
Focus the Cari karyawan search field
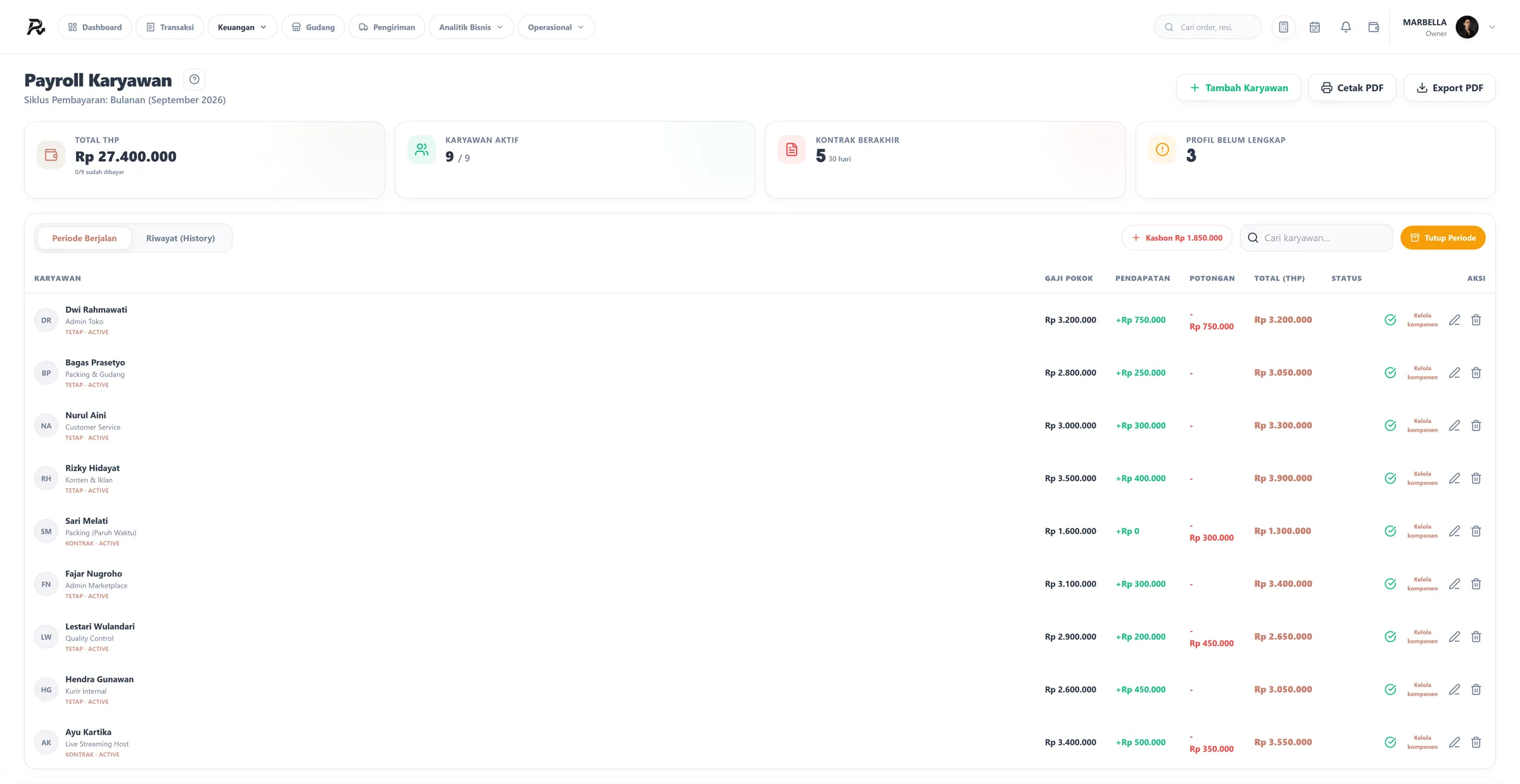click(x=1316, y=237)
